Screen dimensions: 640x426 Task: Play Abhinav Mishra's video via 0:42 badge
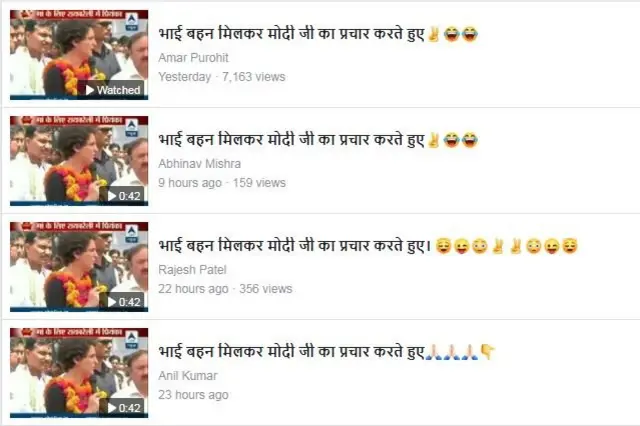[x=124, y=196]
